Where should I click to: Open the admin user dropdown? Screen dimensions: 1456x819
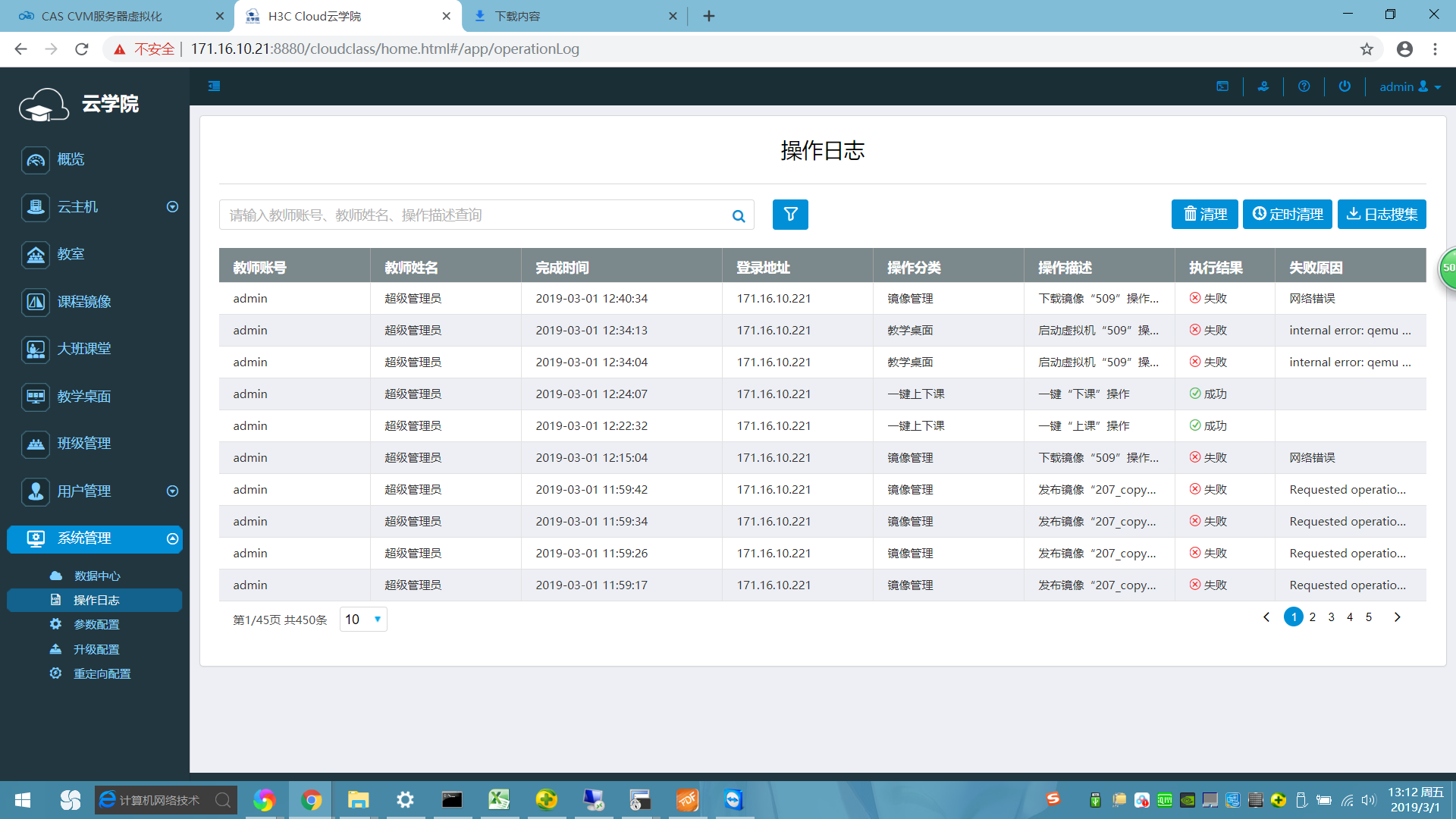(x=1410, y=86)
